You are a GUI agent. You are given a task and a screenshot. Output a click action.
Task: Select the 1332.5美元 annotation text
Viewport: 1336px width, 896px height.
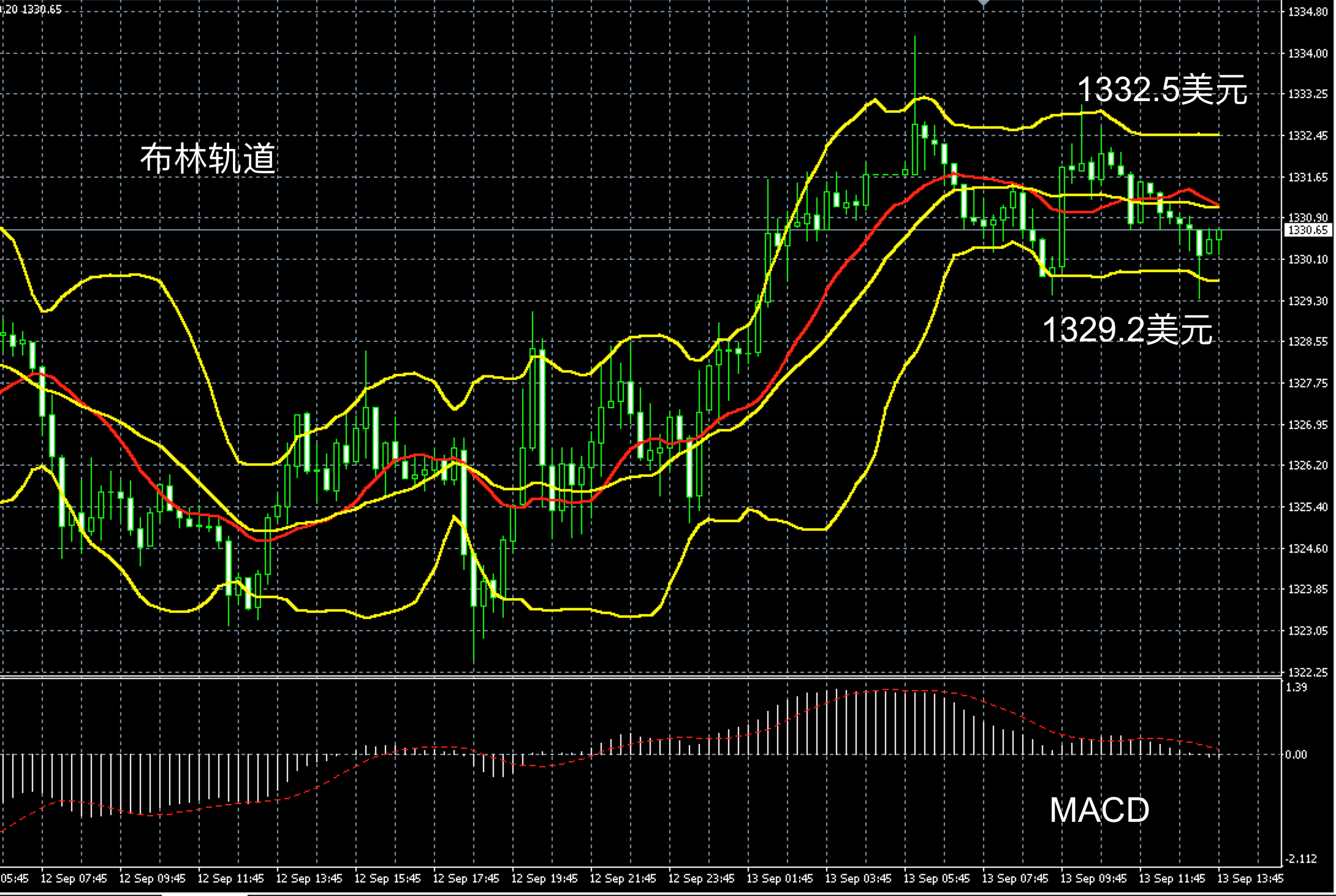pos(1162,90)
